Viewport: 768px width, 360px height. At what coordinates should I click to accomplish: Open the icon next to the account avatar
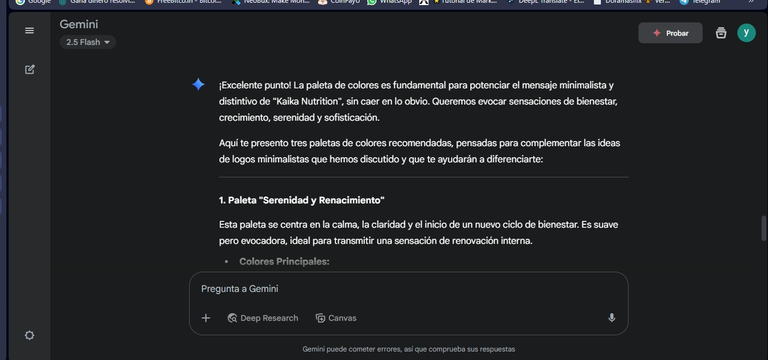pos(721,33)
